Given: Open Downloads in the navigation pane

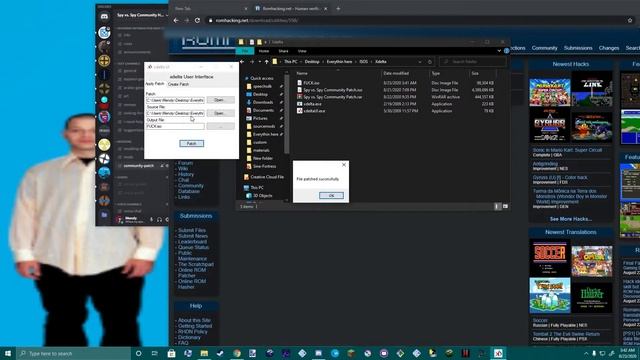Looking at the screenshot, I should click(x=262, y=102).
